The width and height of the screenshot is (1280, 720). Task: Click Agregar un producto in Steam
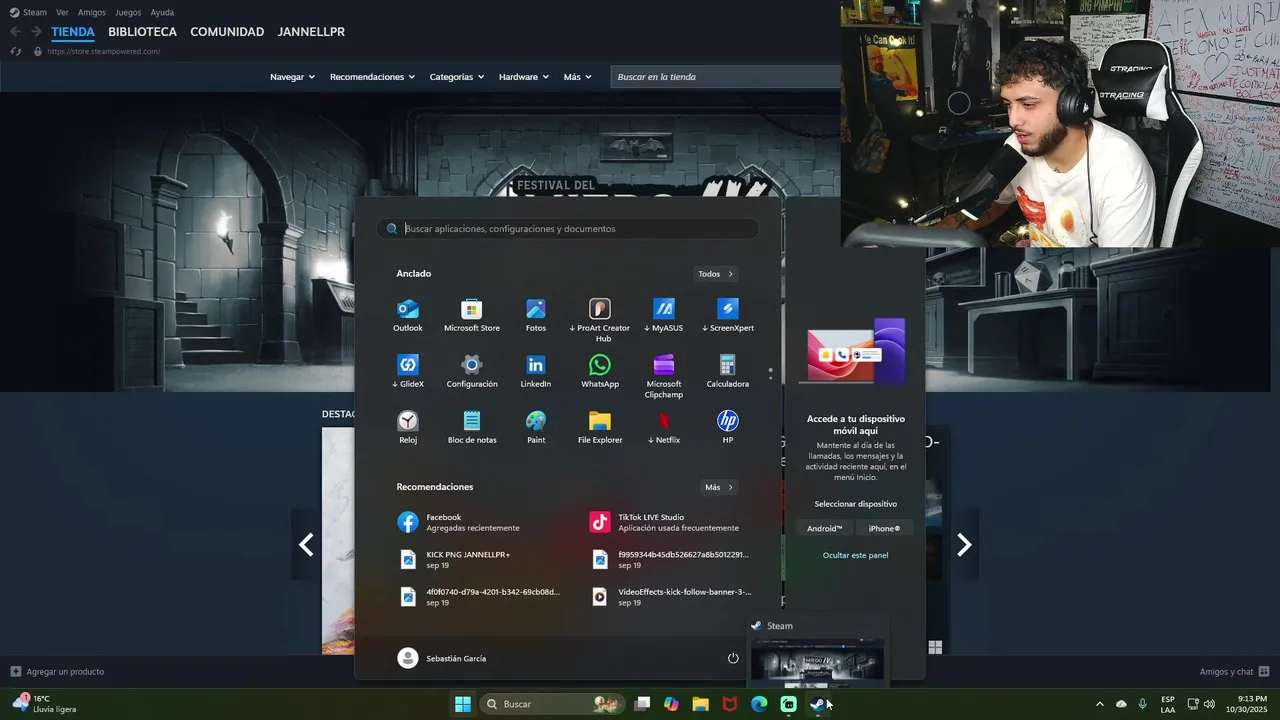(x=57, y=671)
